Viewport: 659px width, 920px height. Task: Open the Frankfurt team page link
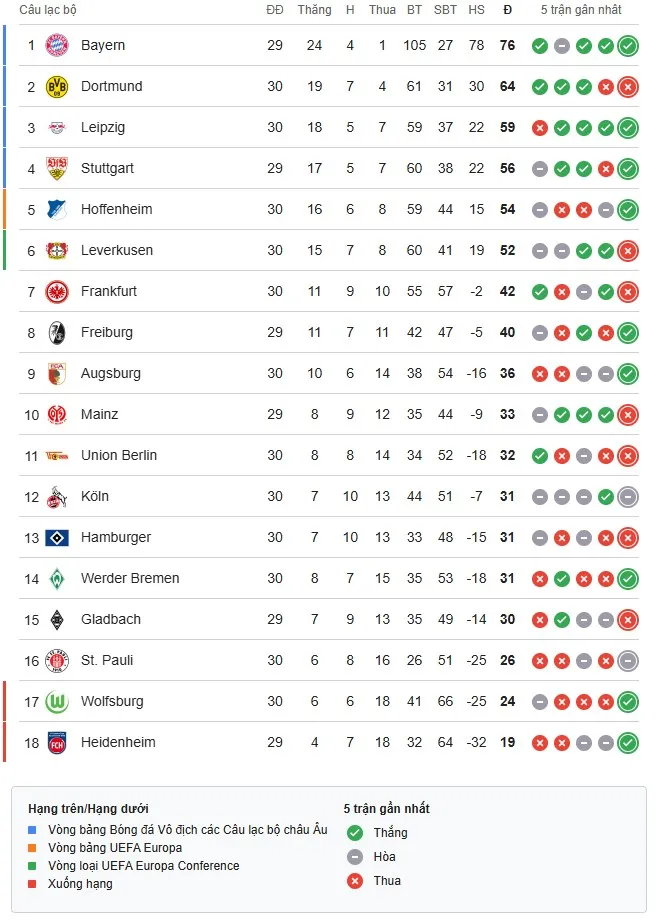(110, 291)
